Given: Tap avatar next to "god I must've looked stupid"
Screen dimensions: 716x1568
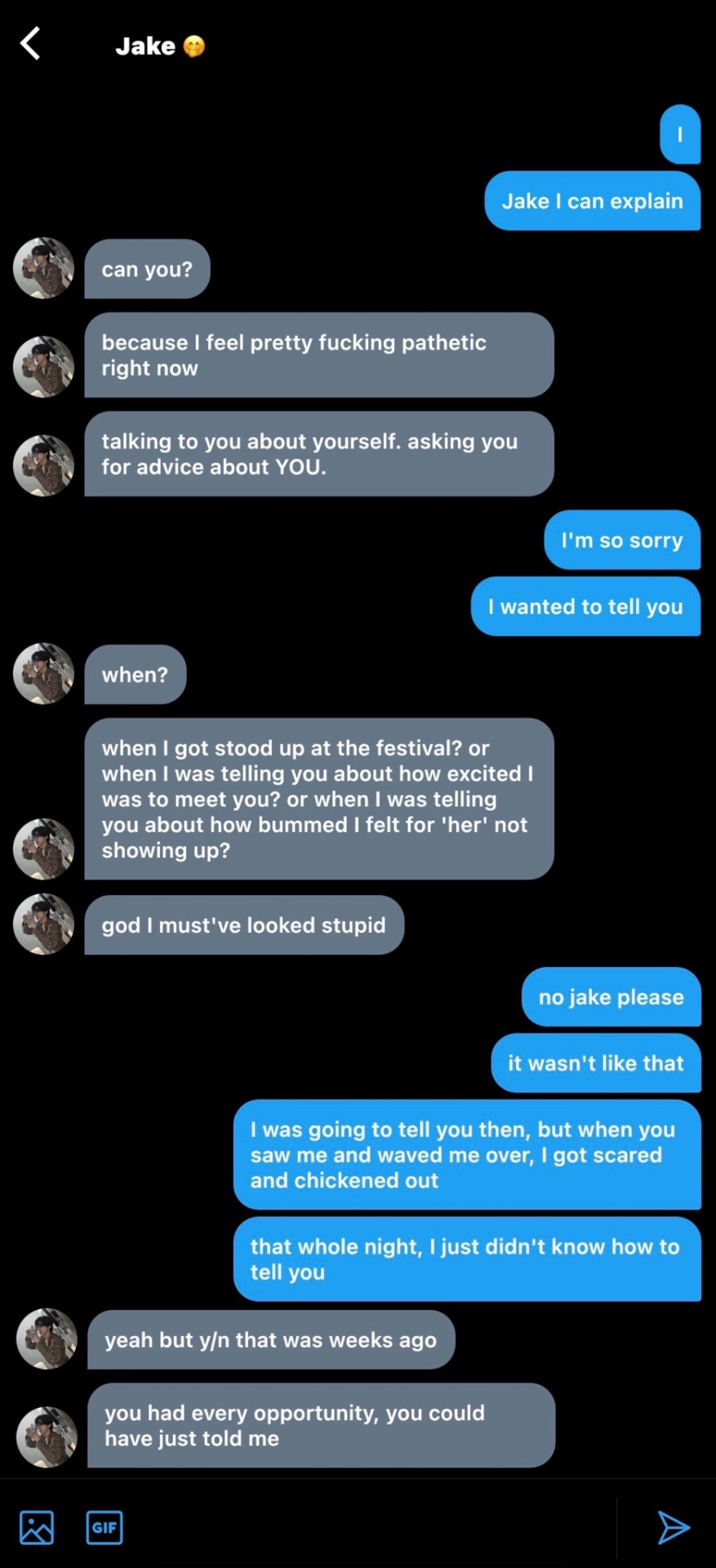Looking at the screenshot, I should [43, 924].
